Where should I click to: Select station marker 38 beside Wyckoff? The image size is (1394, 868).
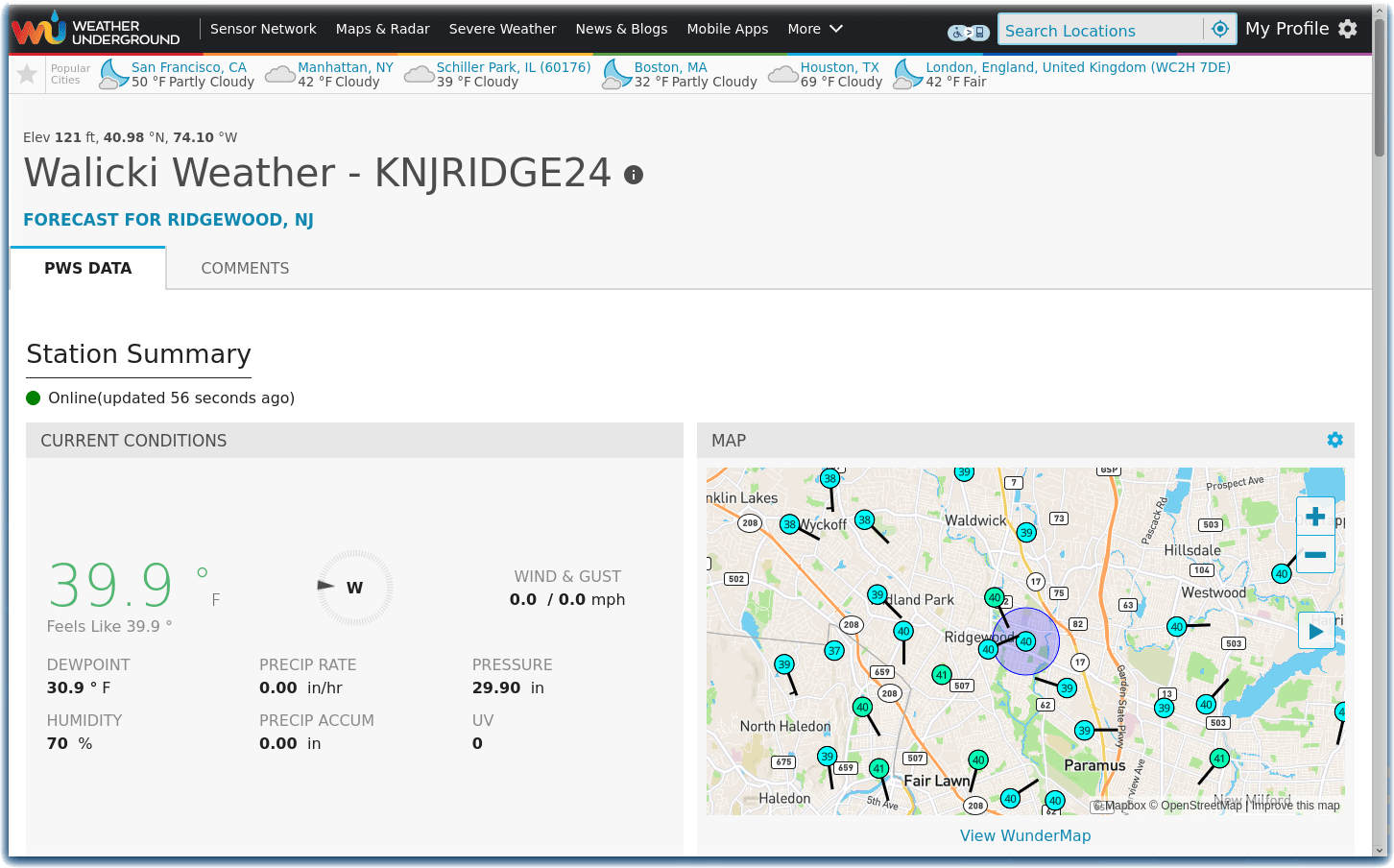pos(789,524)
